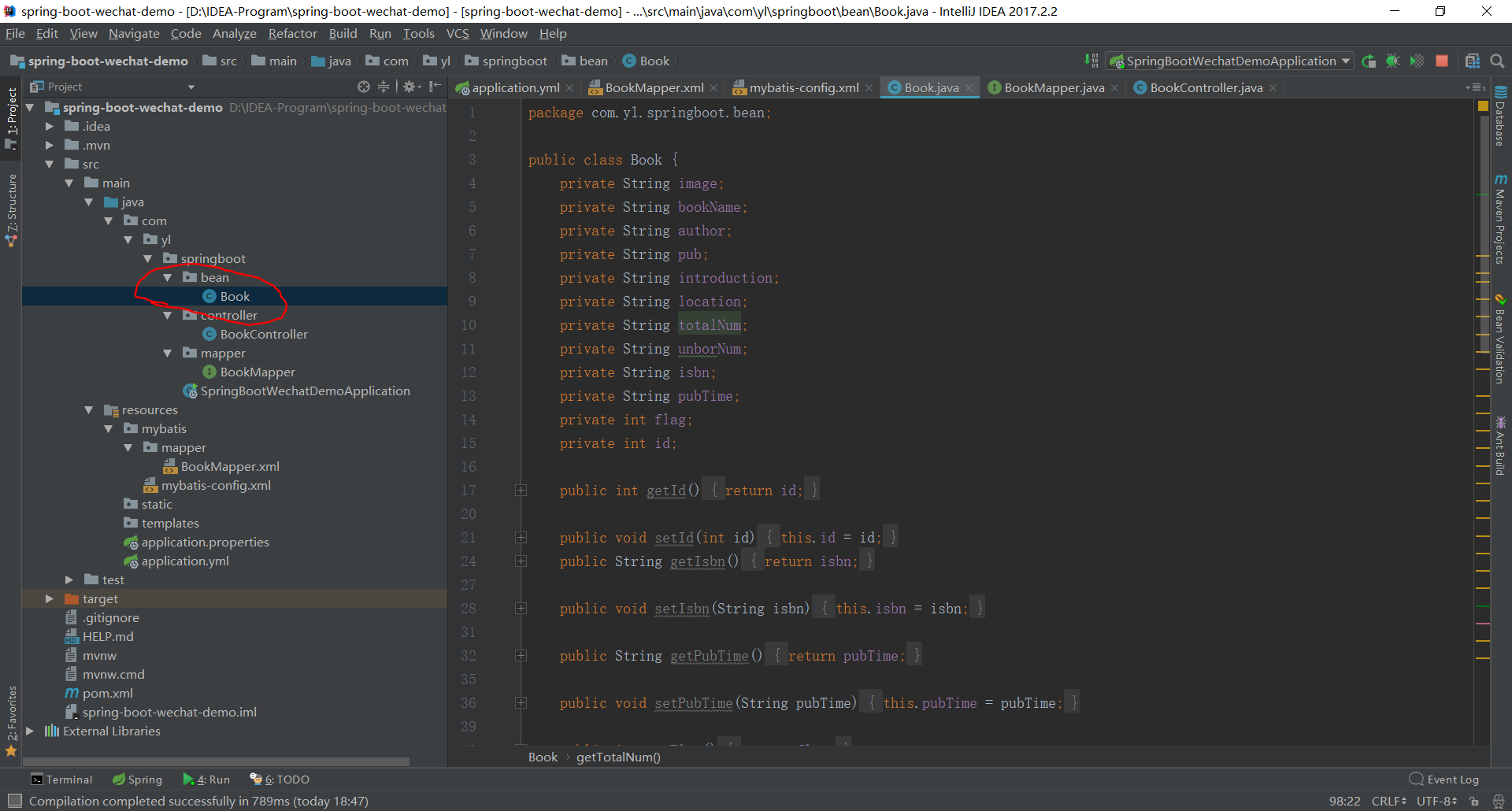Hide the Project tool window
Viewport: 1512px width, 811px height.
(x=435, y=87)
